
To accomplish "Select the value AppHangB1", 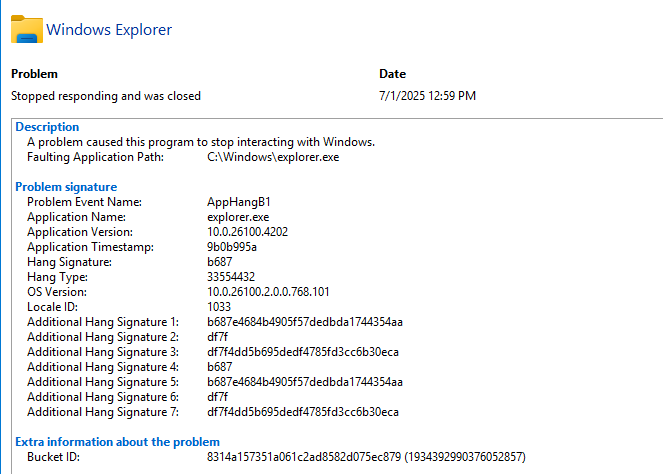I will pos(238,202).
